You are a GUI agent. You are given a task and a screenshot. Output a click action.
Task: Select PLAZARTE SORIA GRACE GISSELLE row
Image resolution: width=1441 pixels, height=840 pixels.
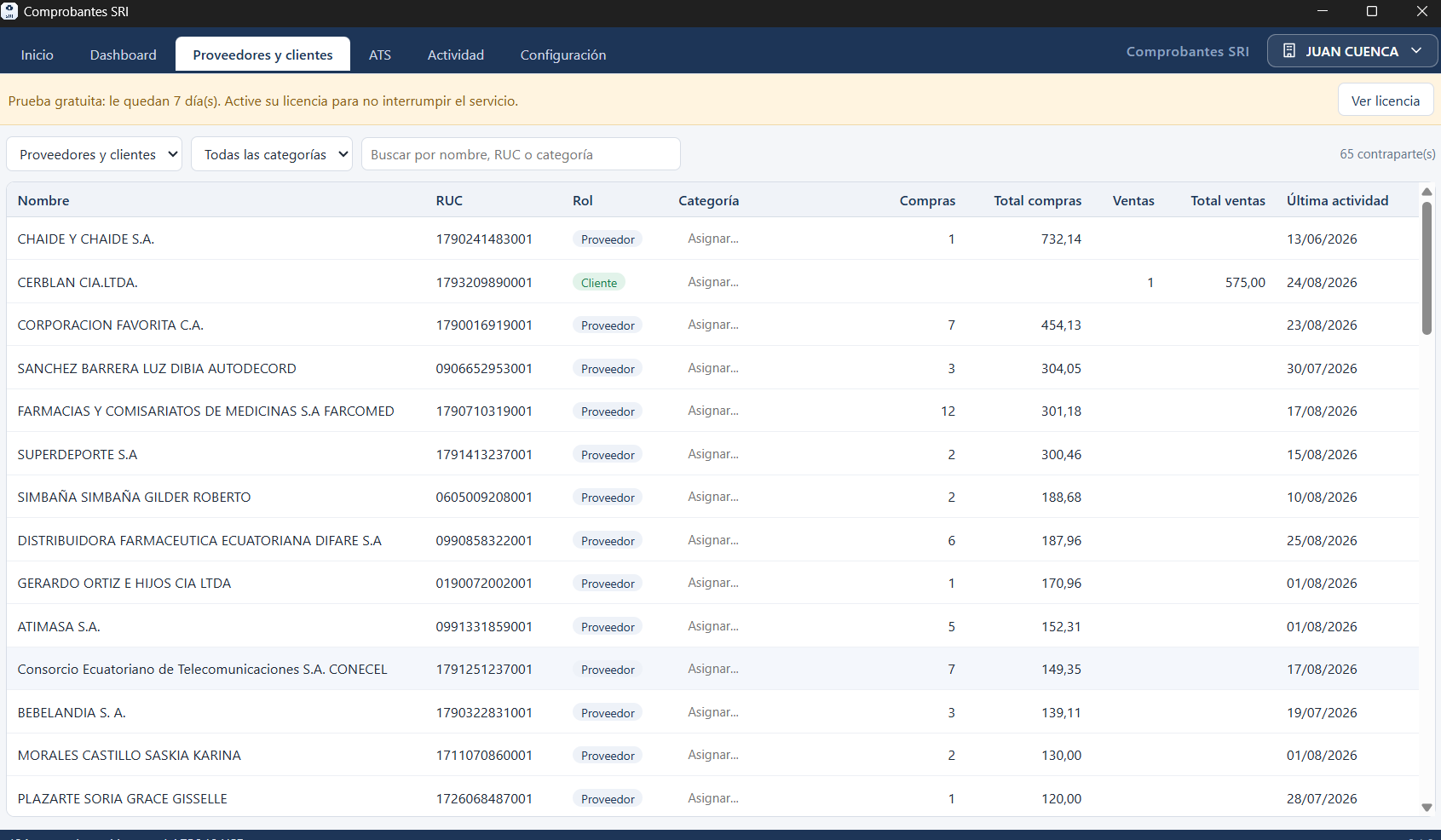coord(712,798)
